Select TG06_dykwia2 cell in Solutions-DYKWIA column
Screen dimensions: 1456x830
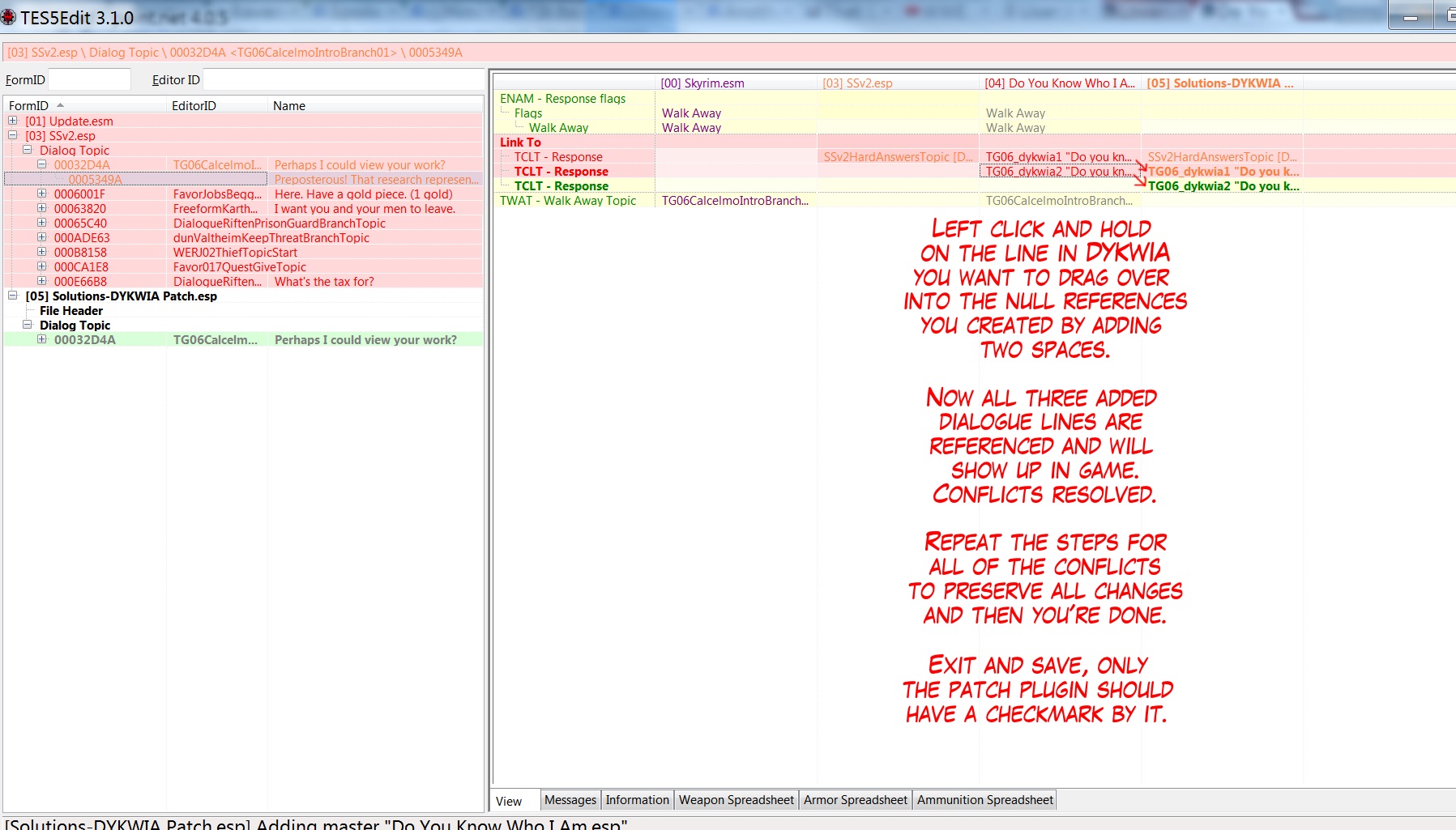coord(1223,186)
